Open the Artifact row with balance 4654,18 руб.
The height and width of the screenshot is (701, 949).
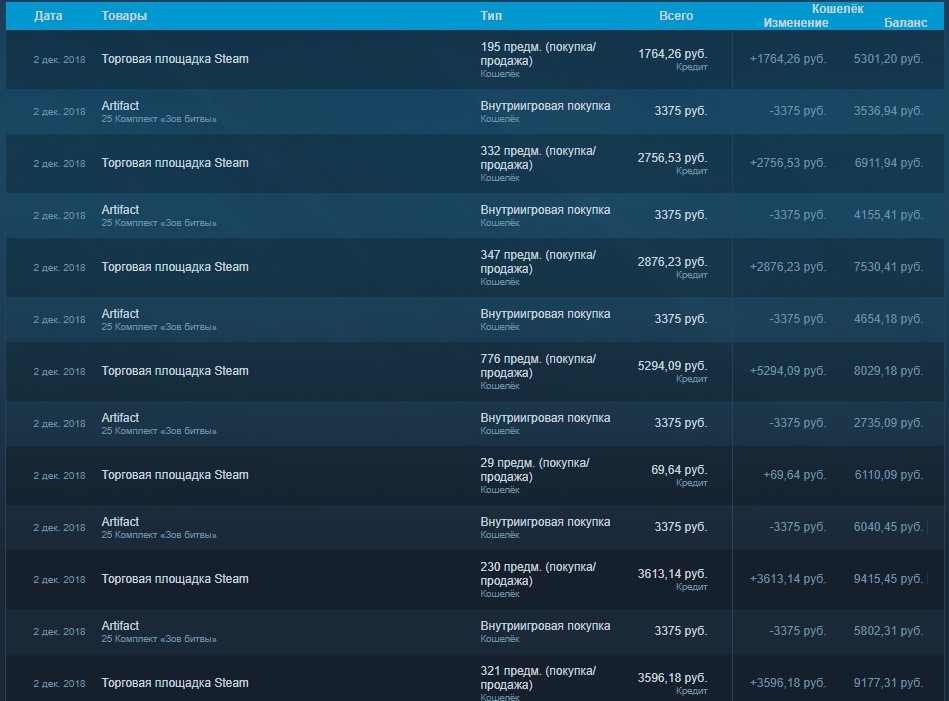tap(120, 314)
